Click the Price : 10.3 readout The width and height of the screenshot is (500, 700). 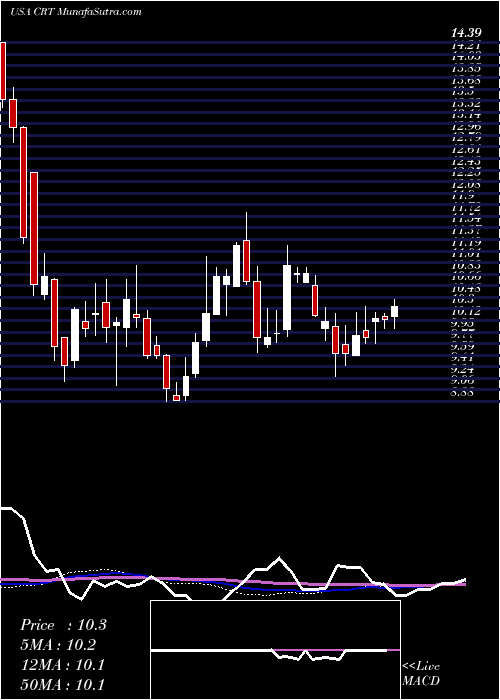click(63, 625)
